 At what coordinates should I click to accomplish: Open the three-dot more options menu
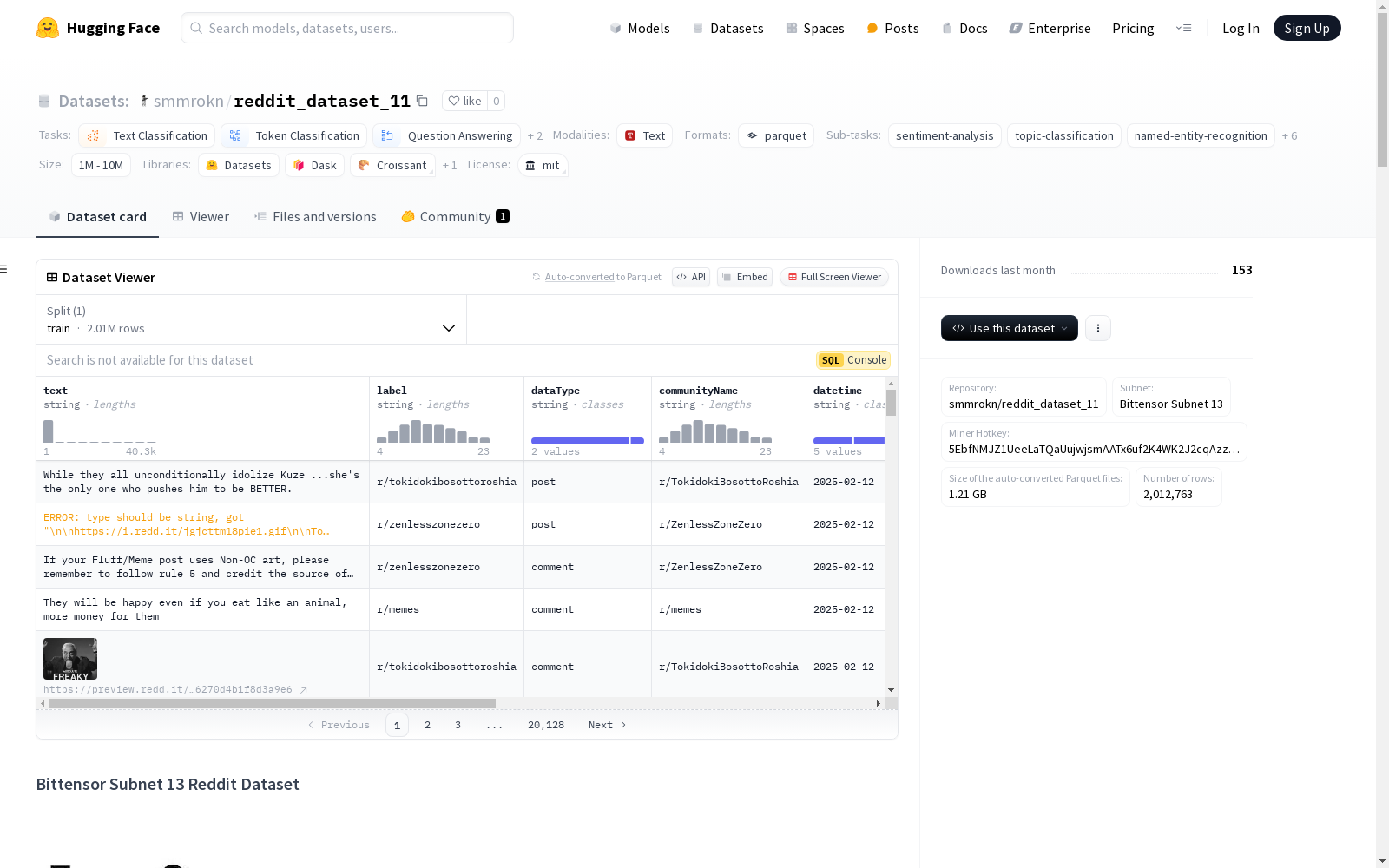pos(1098,328)
